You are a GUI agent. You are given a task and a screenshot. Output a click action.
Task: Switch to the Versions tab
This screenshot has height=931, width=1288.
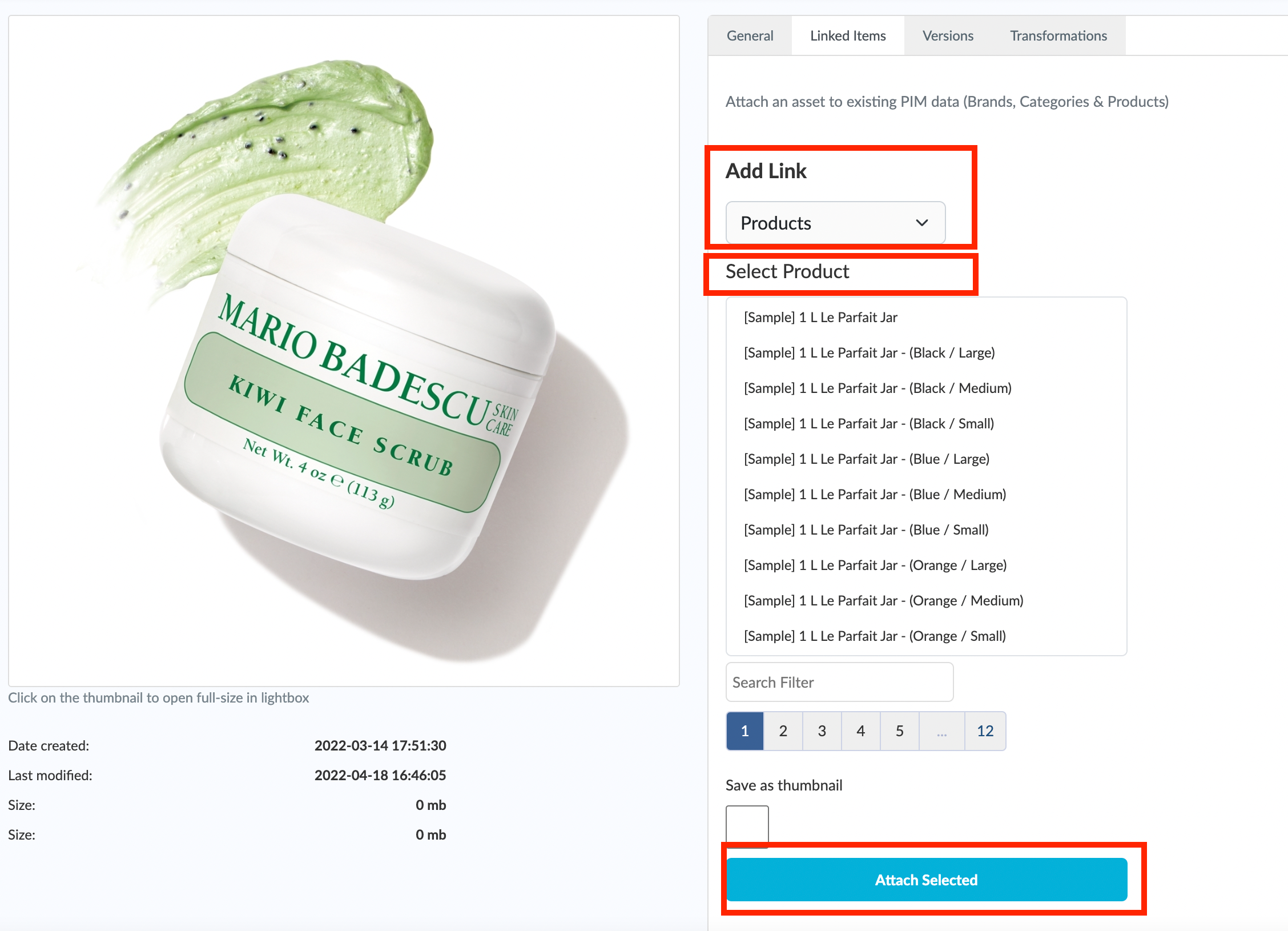(x=948, y=35)
